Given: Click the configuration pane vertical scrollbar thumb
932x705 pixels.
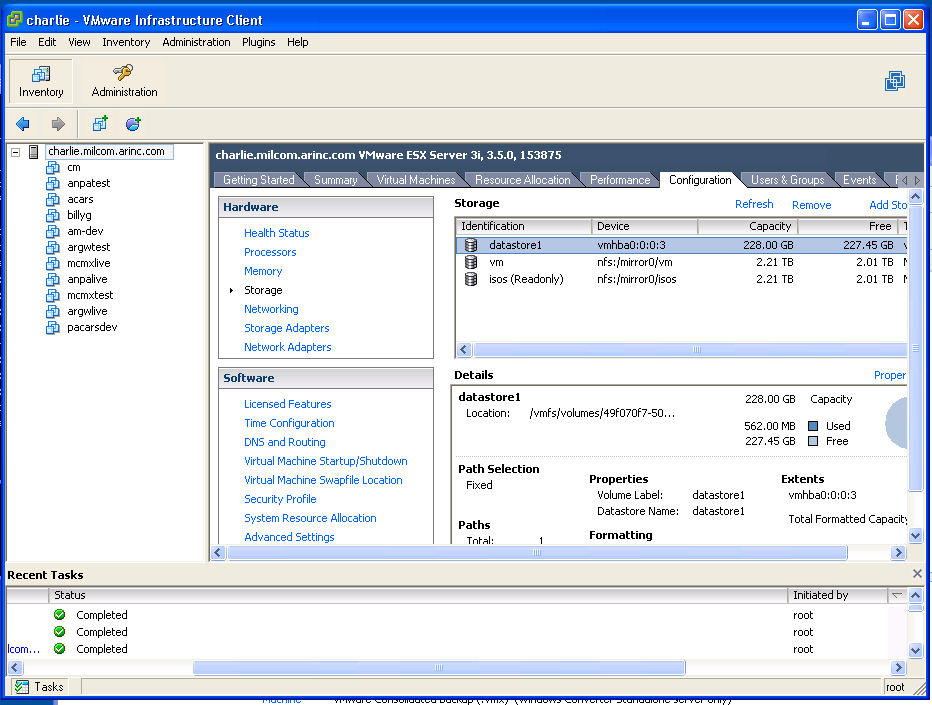Looking at the screenshot, I should (x=915, y=348).
